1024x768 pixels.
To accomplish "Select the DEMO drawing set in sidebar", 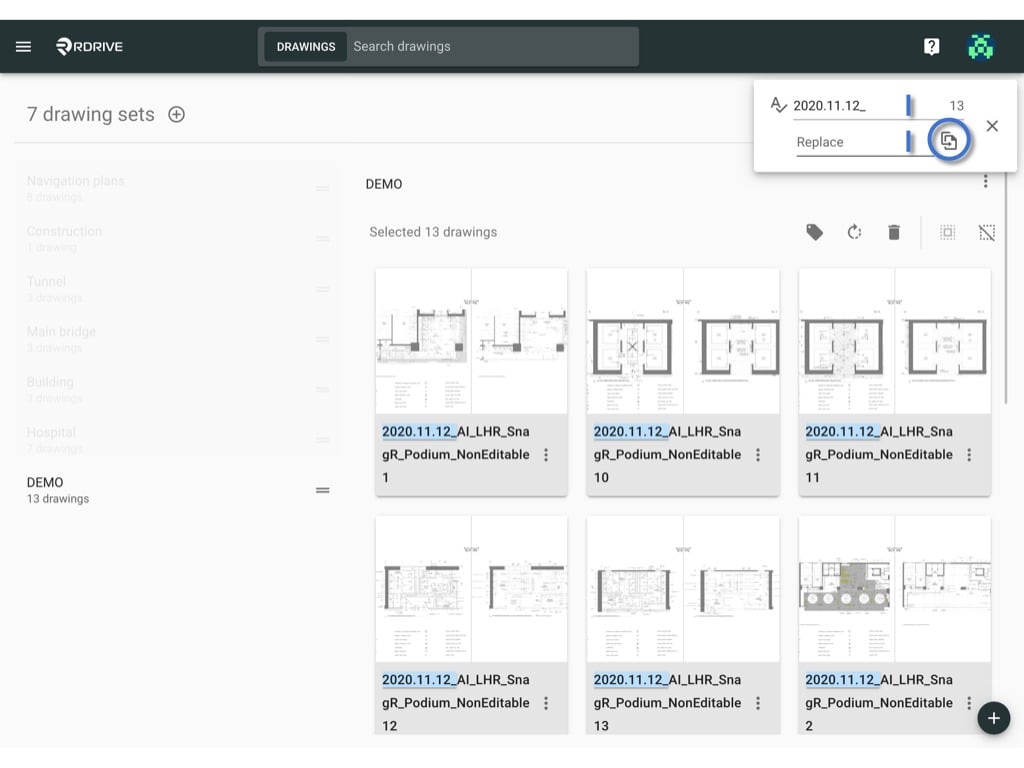I will tap(178, 490).
